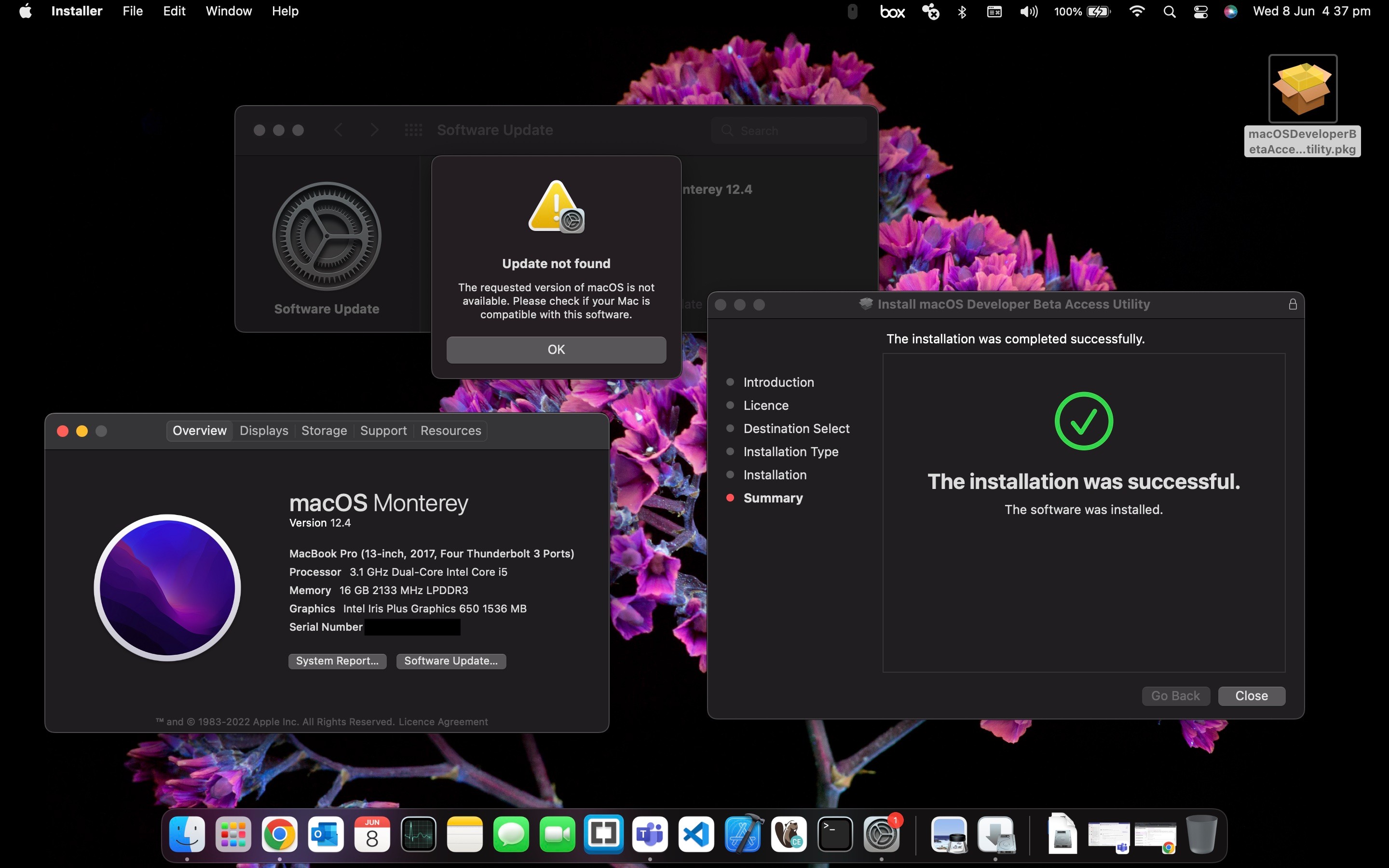Click OK in the Update not found dialog
Image resolution: width=1389 pixels, height=868 pixels.
click(x=556, y=350)
